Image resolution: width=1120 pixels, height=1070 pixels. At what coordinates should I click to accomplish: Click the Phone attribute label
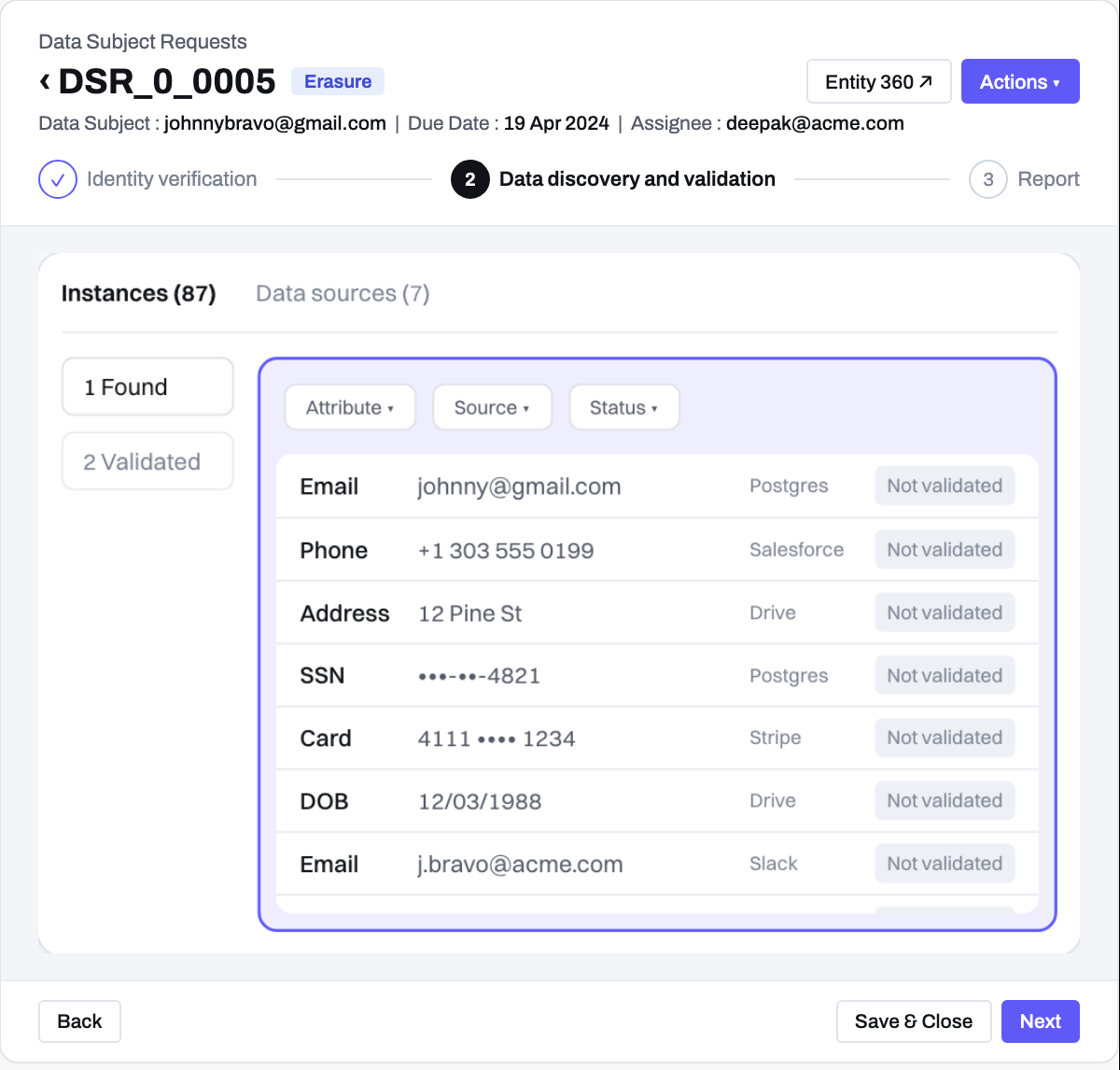click(333, 550)
